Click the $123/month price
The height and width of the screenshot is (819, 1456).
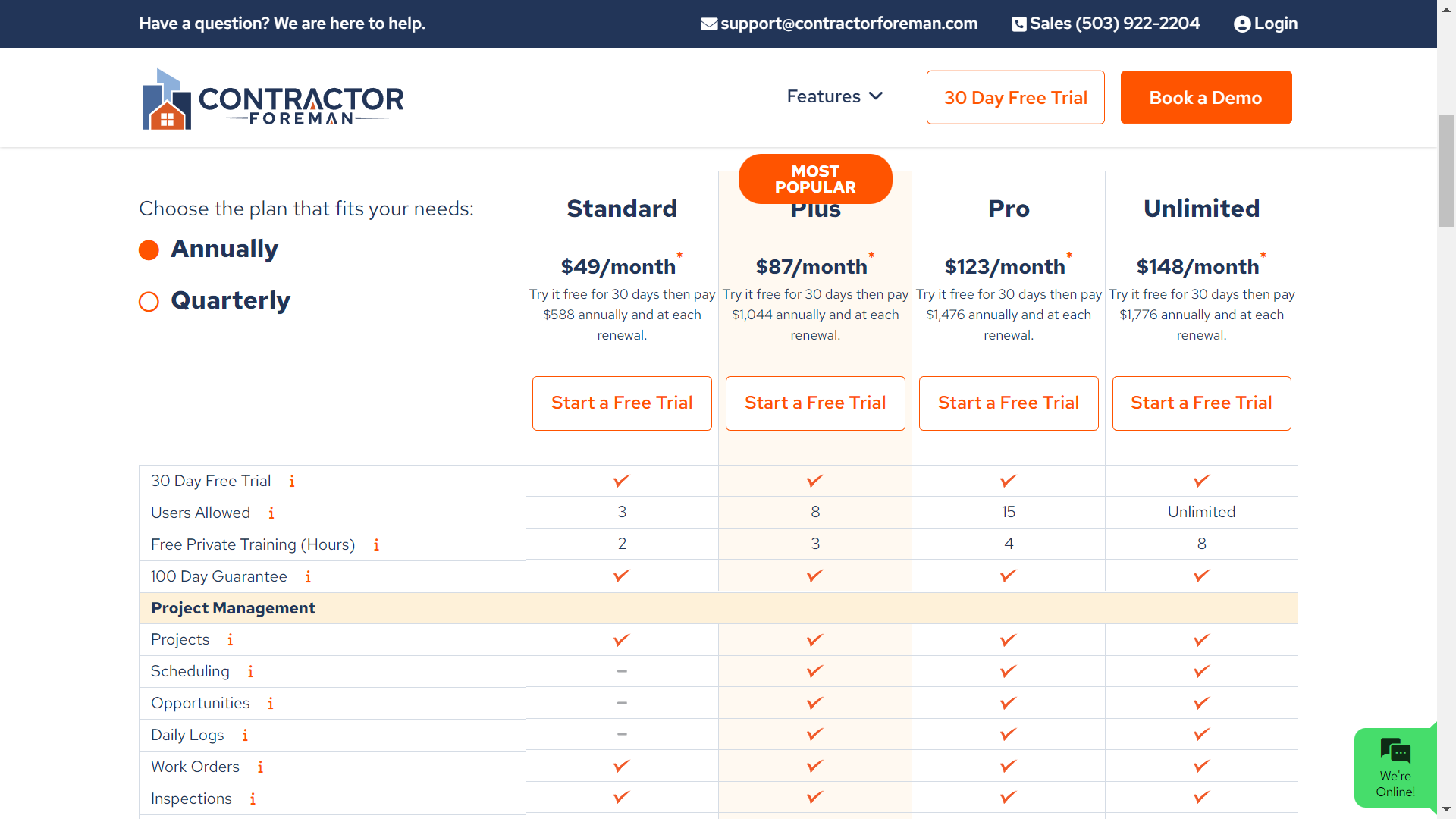[x=1005, y=267]
